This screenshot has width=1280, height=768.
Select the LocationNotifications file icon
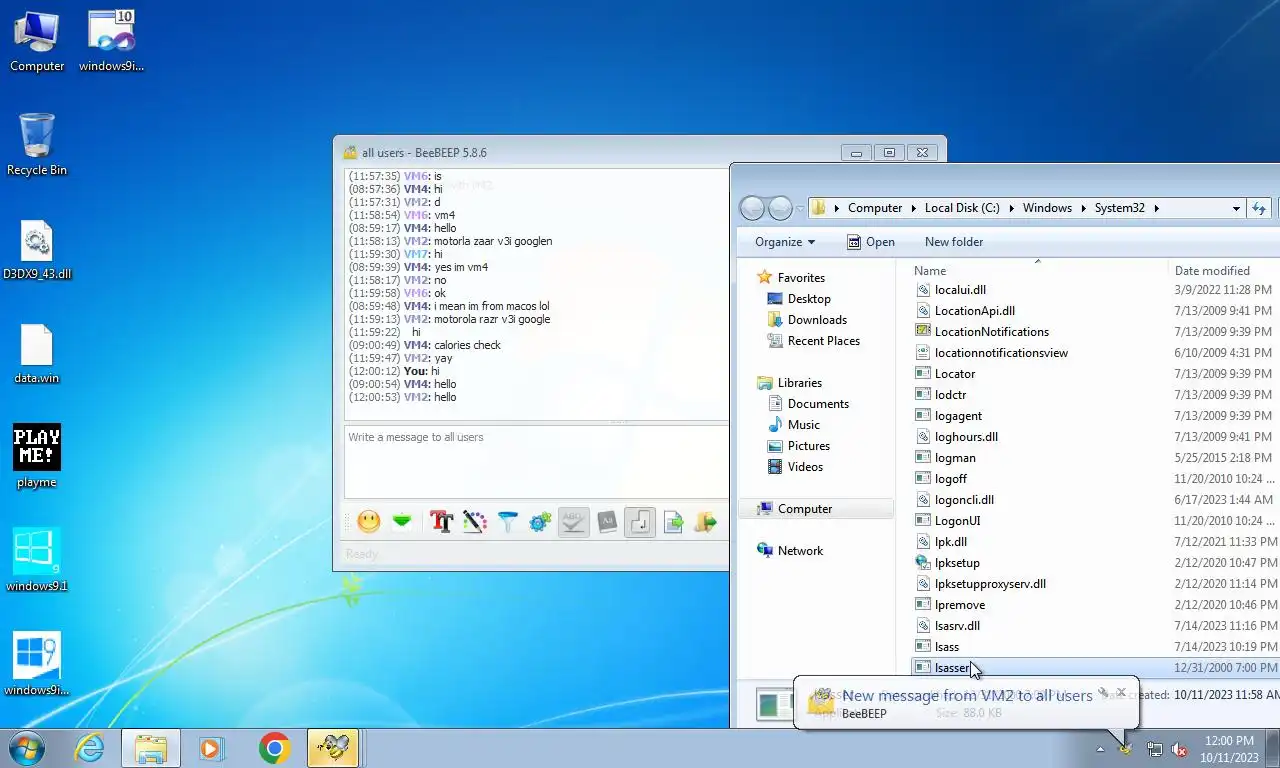(924, 332)
